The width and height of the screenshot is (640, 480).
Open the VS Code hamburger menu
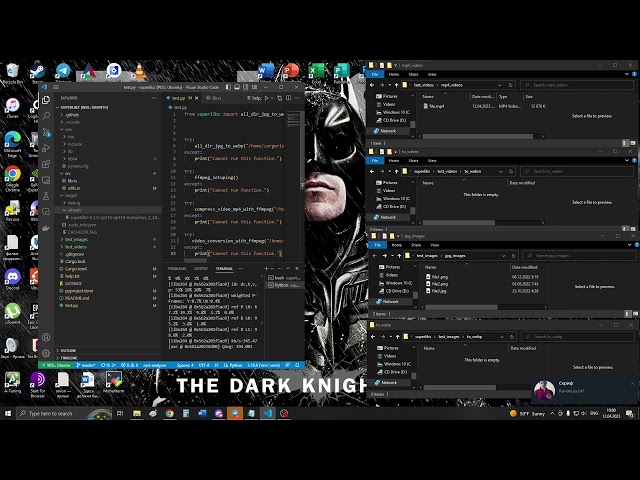[56, 87]
